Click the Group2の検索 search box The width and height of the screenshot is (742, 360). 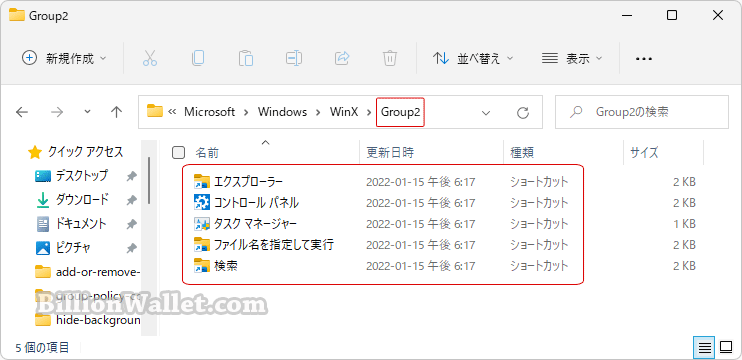coord(642,112)
